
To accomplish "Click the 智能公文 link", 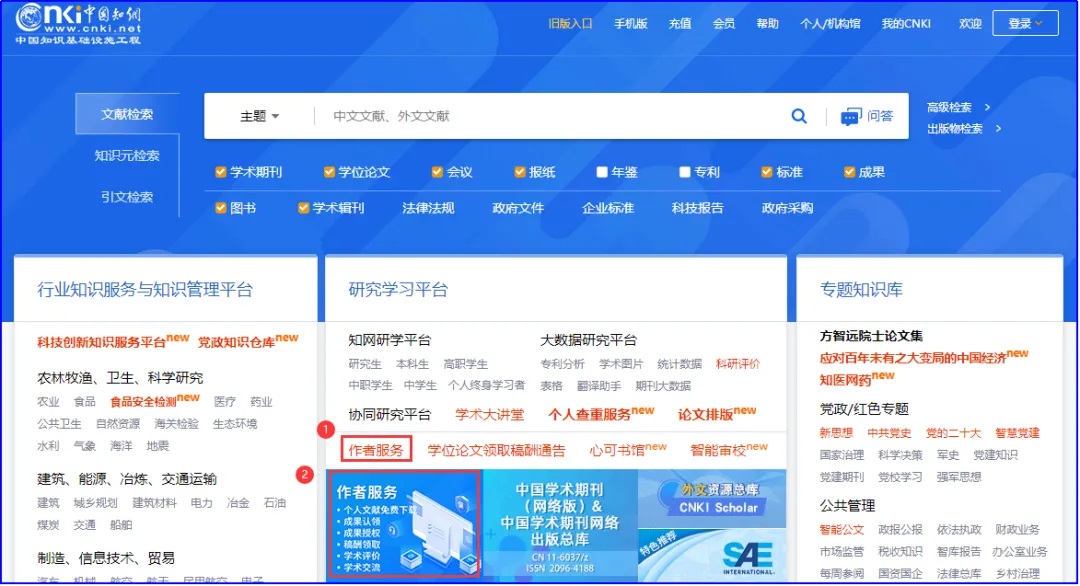I will click(842, 530).
